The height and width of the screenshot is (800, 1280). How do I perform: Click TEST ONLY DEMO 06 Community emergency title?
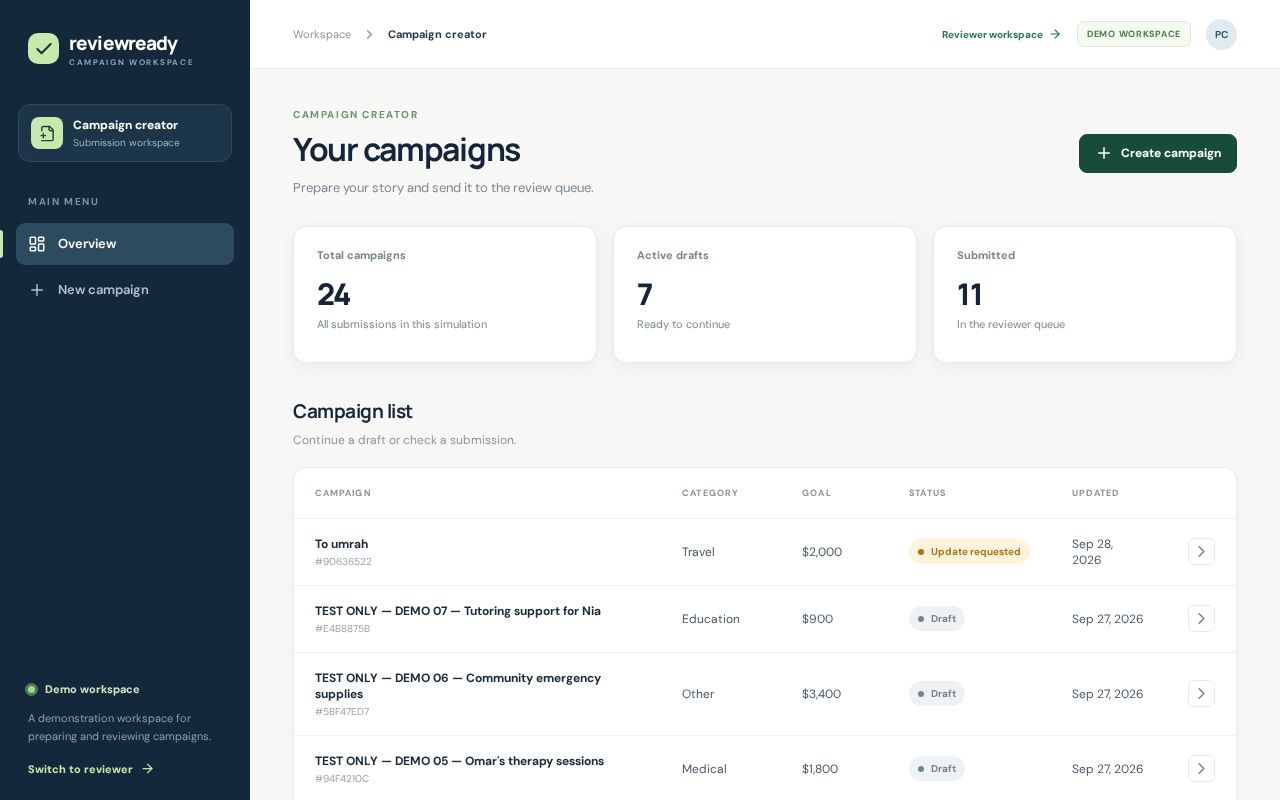458,686
